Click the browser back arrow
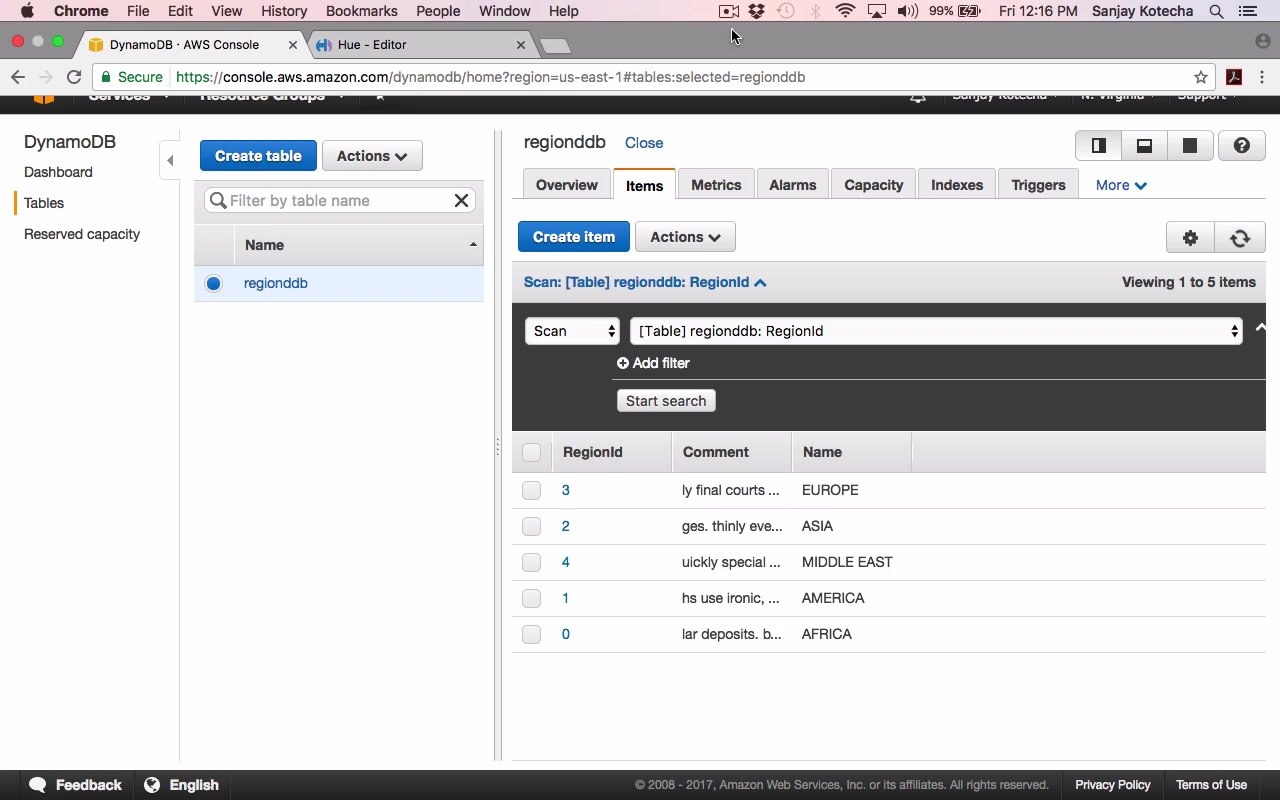This screenshot has height=800, width=1280. (x=18, y=77)
